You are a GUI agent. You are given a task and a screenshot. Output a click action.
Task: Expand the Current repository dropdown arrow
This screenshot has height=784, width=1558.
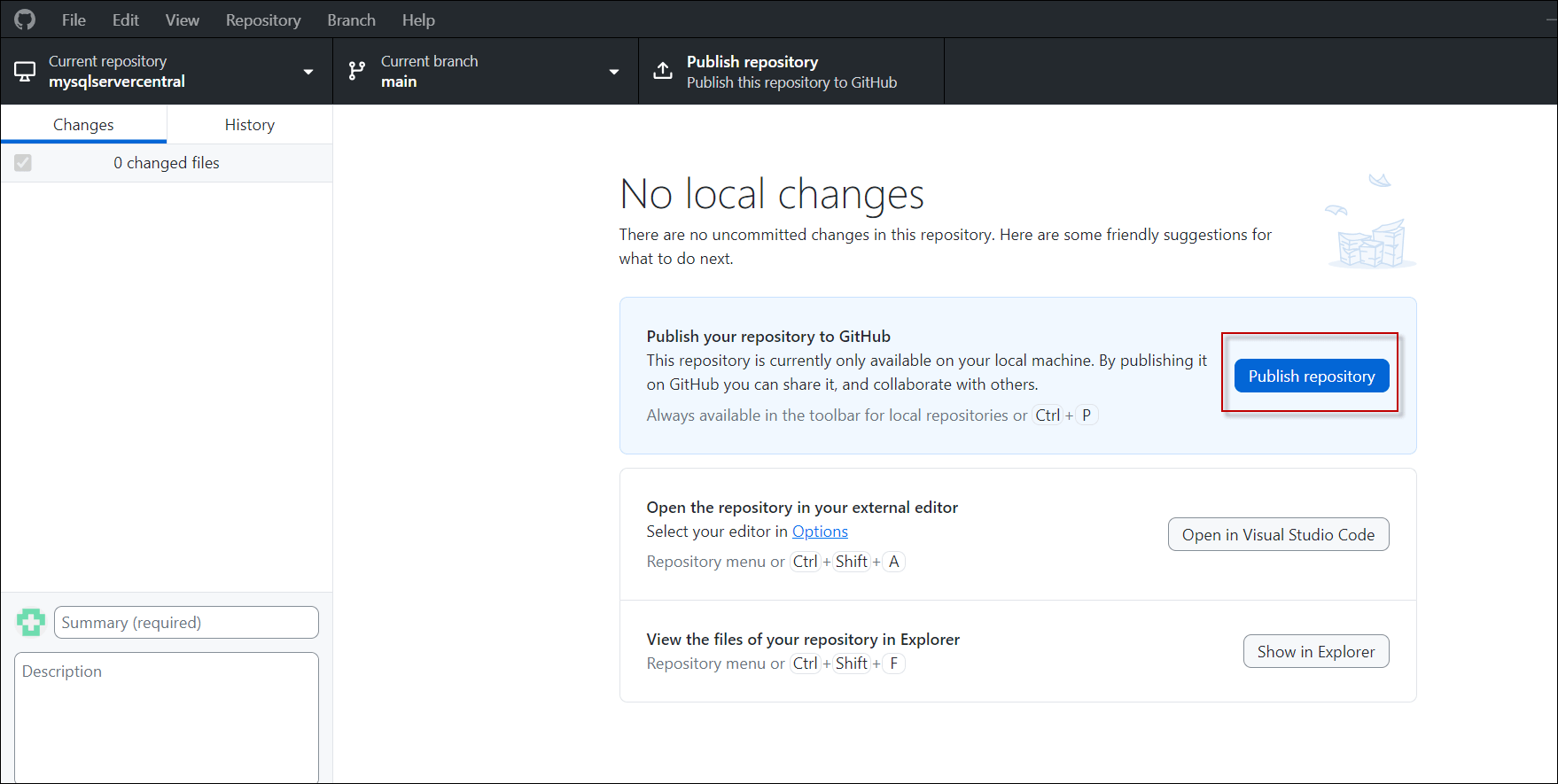coord(308,72)
